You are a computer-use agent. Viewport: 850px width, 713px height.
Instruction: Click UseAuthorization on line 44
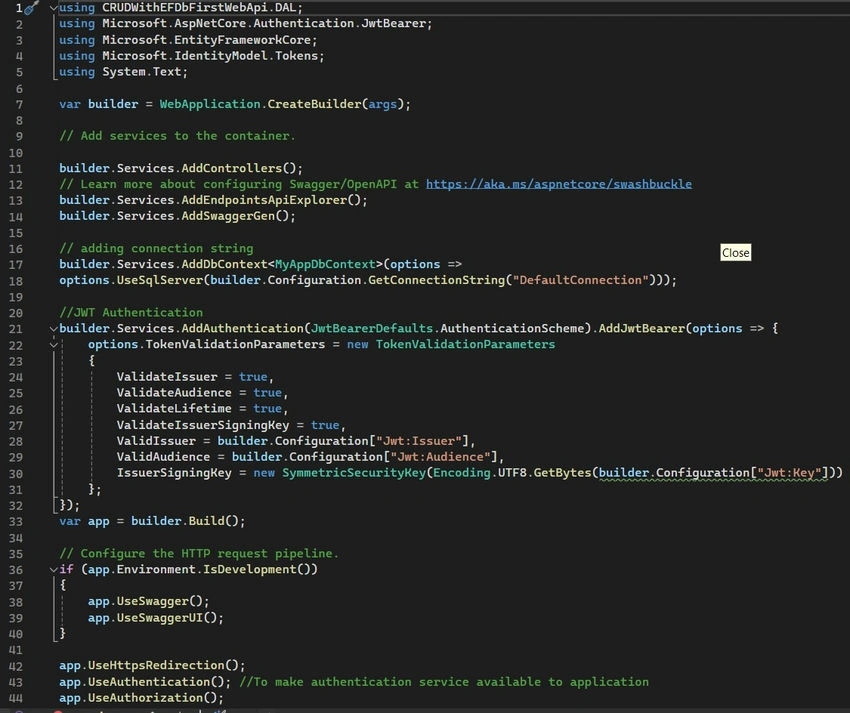145,698
